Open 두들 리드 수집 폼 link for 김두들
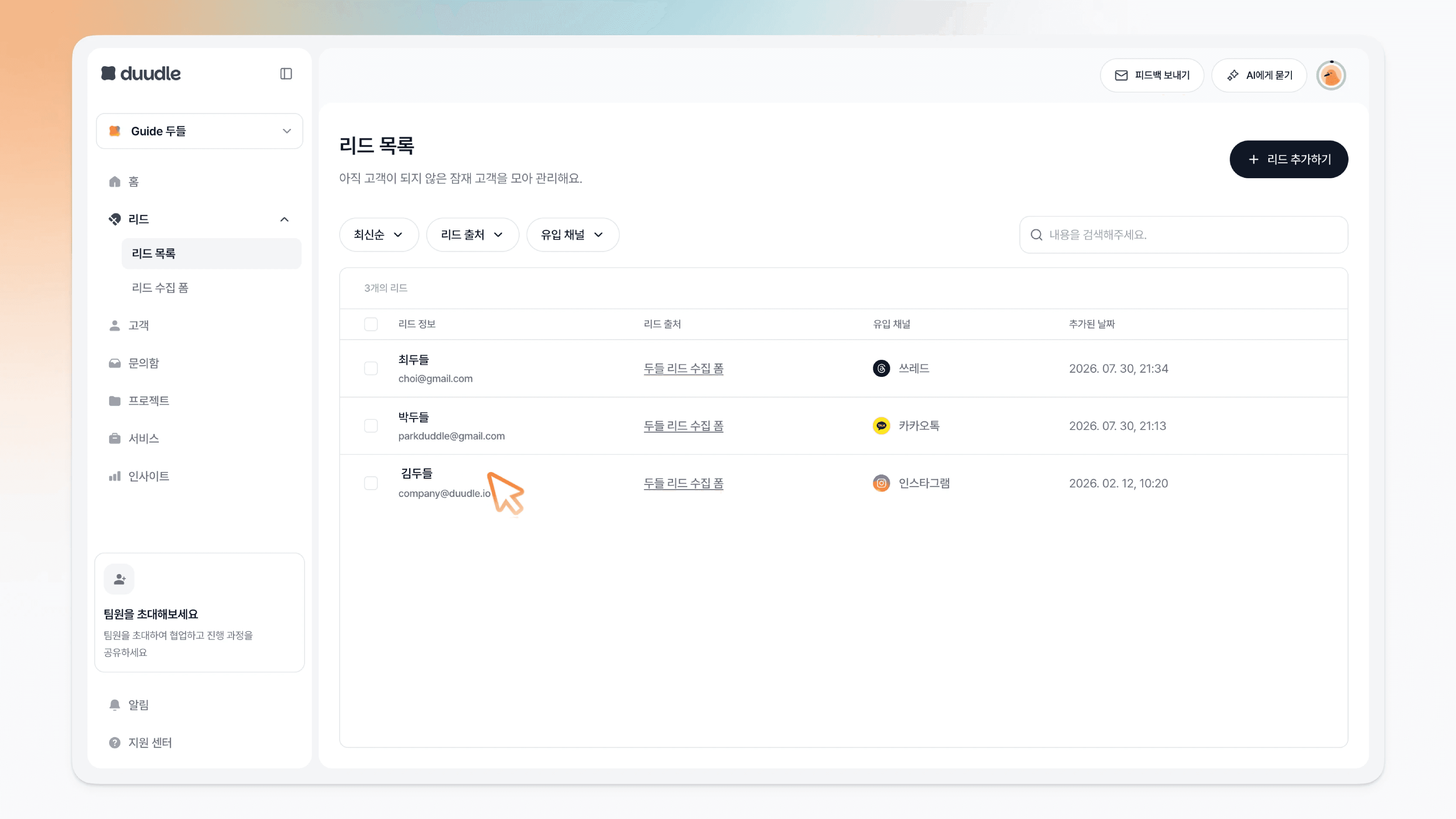Viewport: 1456px width, 819px height. pos(683,483)
